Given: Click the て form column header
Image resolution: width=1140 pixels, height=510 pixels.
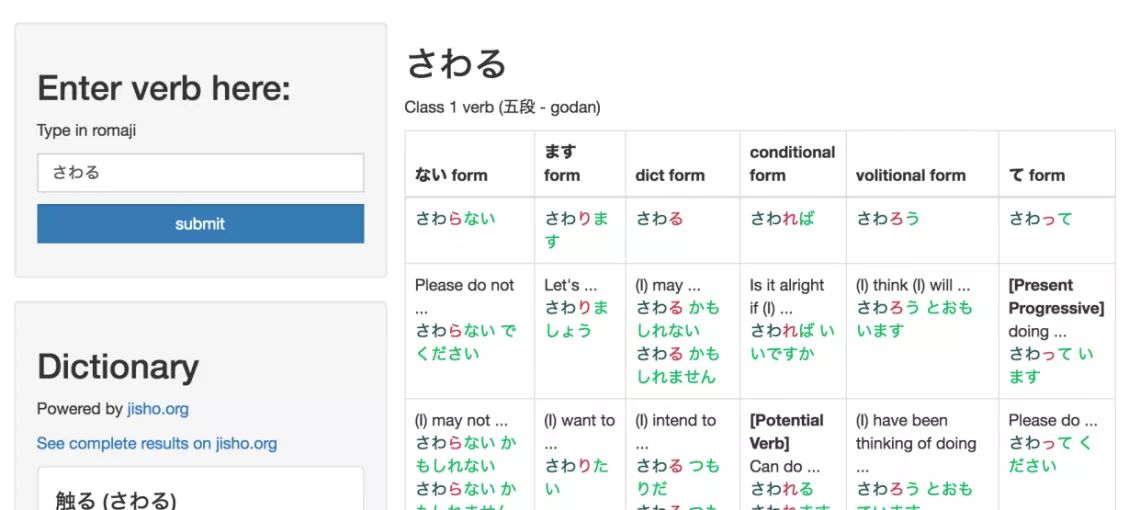Looking at the screenshot, I should [x=1036, y=175].
